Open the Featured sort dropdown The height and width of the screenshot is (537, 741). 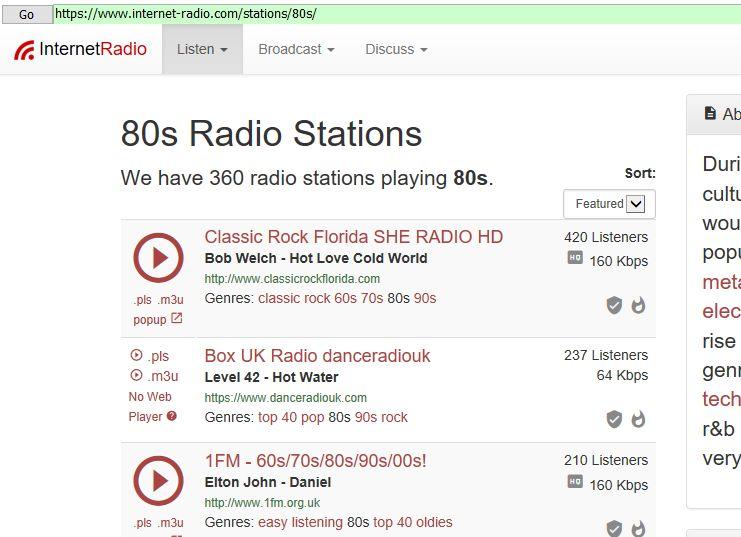pyautogui.click(x=609, y=204)
